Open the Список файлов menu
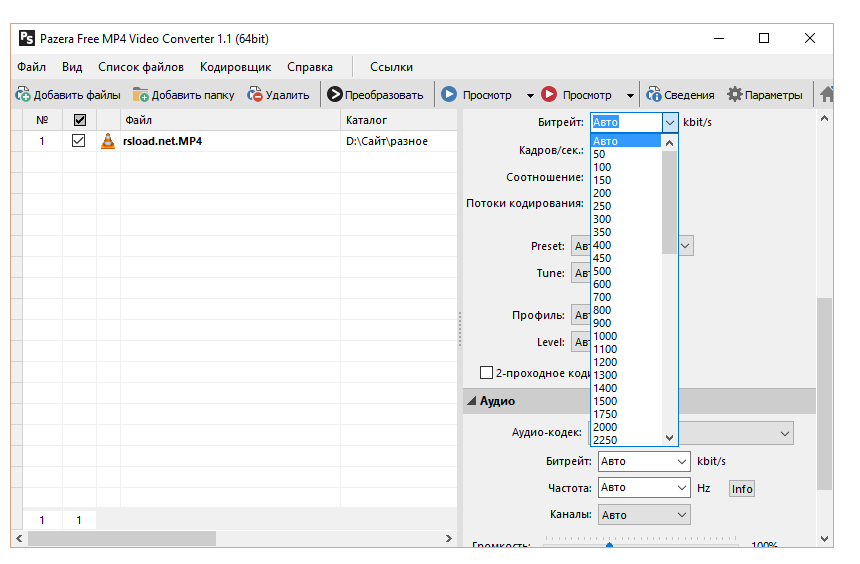The image size is (860, 564). 141,67
